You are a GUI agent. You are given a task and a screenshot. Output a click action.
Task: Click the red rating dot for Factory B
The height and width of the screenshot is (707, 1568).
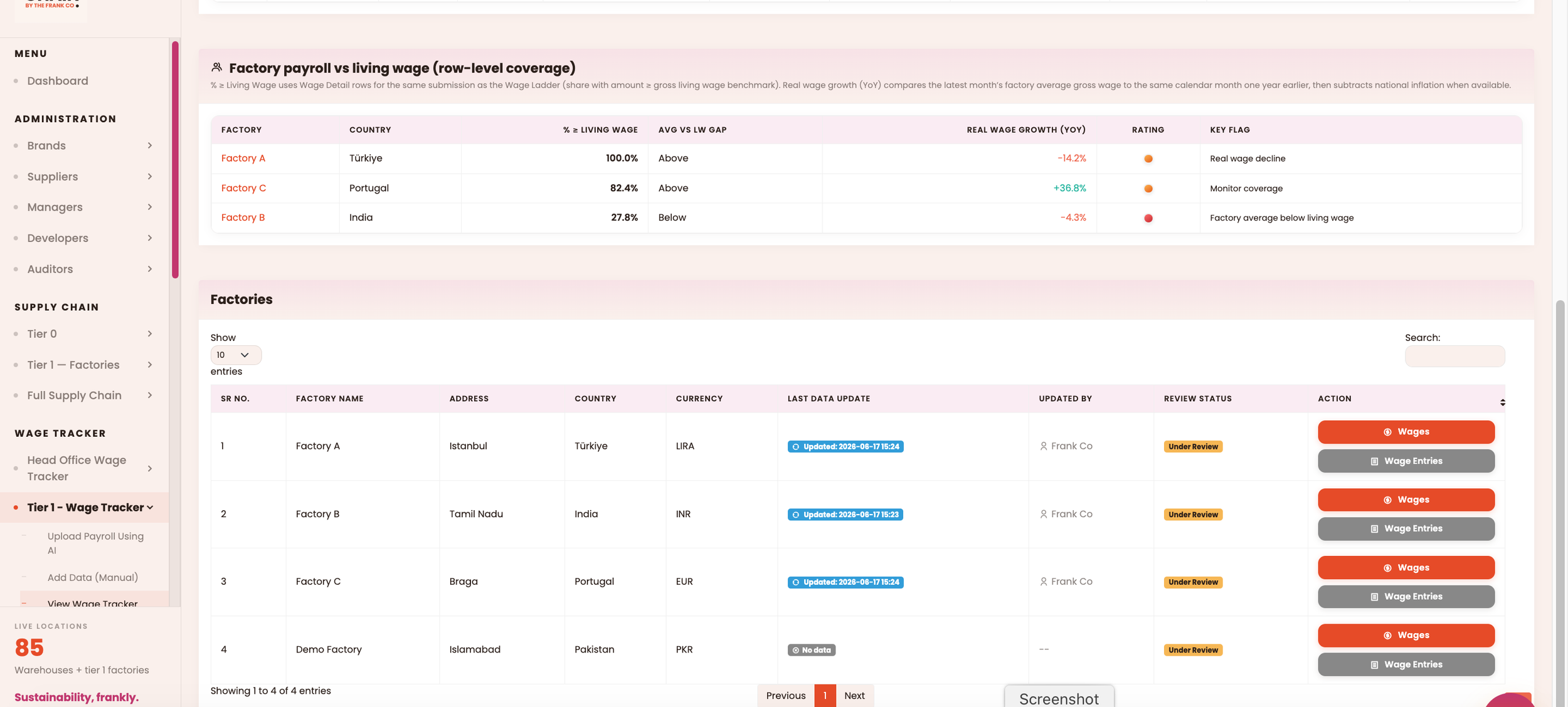tap(1148, 218)
